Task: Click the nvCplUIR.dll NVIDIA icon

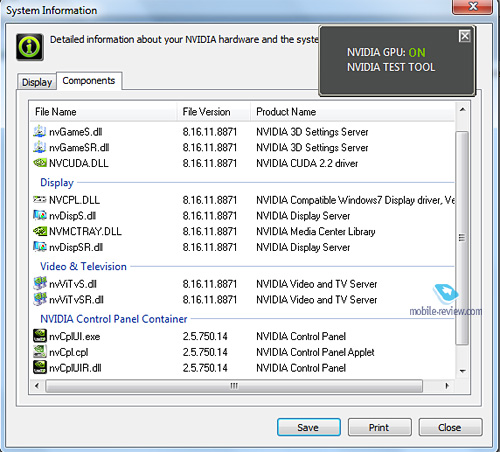Action: [x=40, y=367]
